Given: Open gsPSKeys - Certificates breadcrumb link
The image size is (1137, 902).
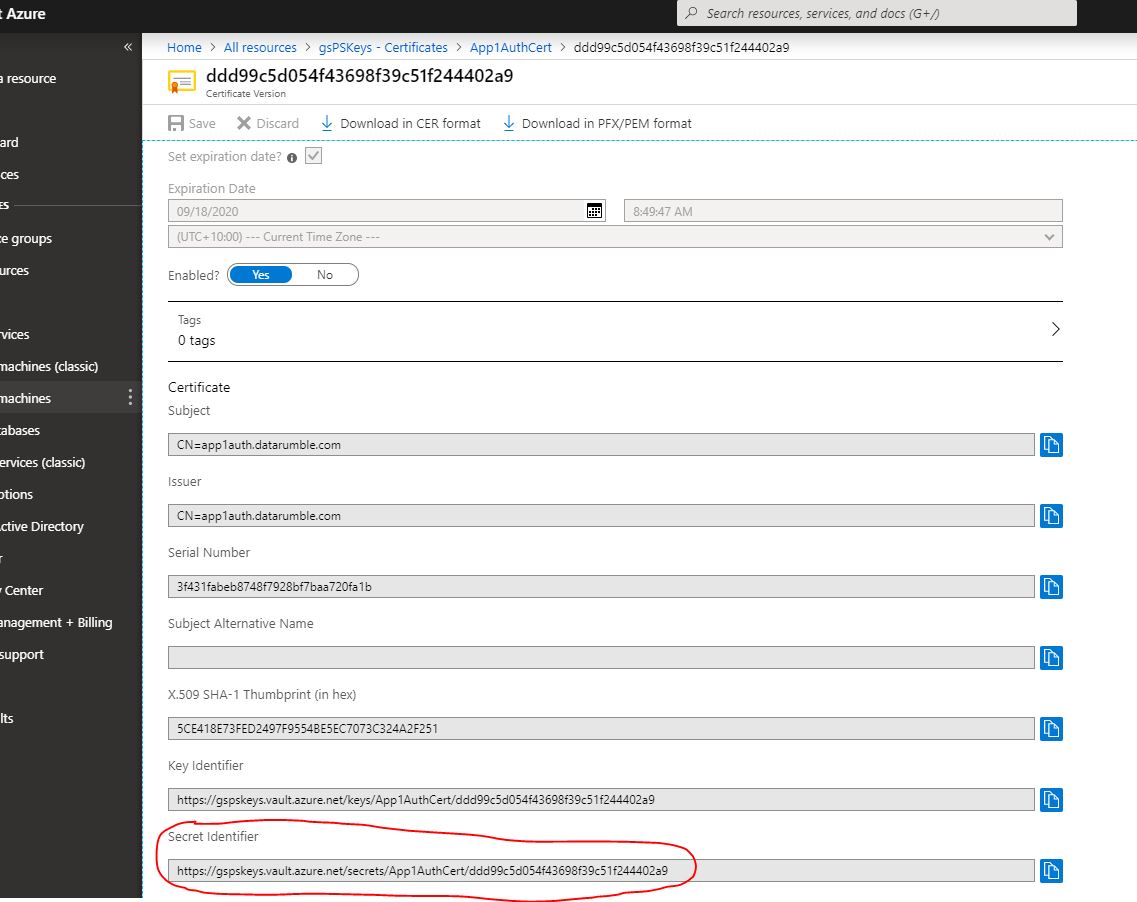Looking at the screenshot, I should [x=383, y=47].
